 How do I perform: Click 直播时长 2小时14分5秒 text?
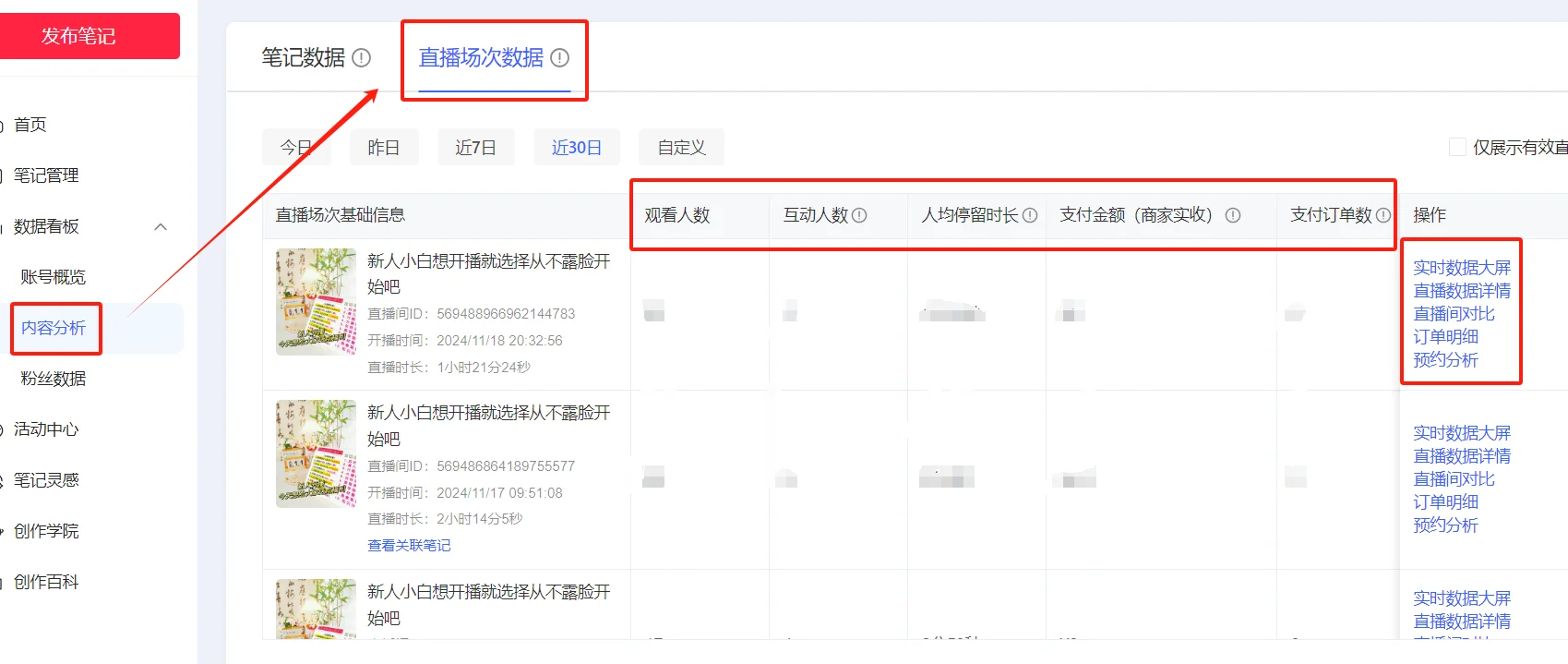point(445,519)
